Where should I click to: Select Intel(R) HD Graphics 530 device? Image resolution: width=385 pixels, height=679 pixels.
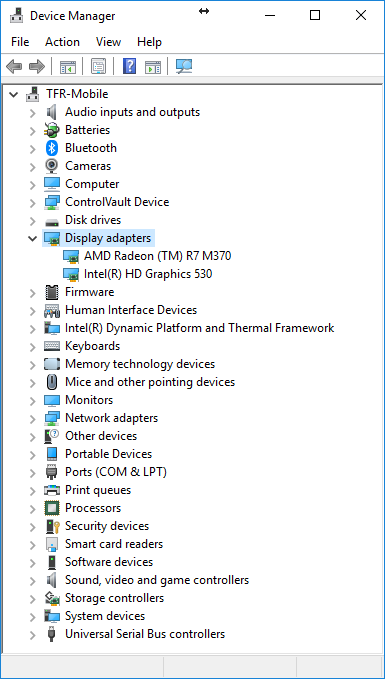click(148, 274)
